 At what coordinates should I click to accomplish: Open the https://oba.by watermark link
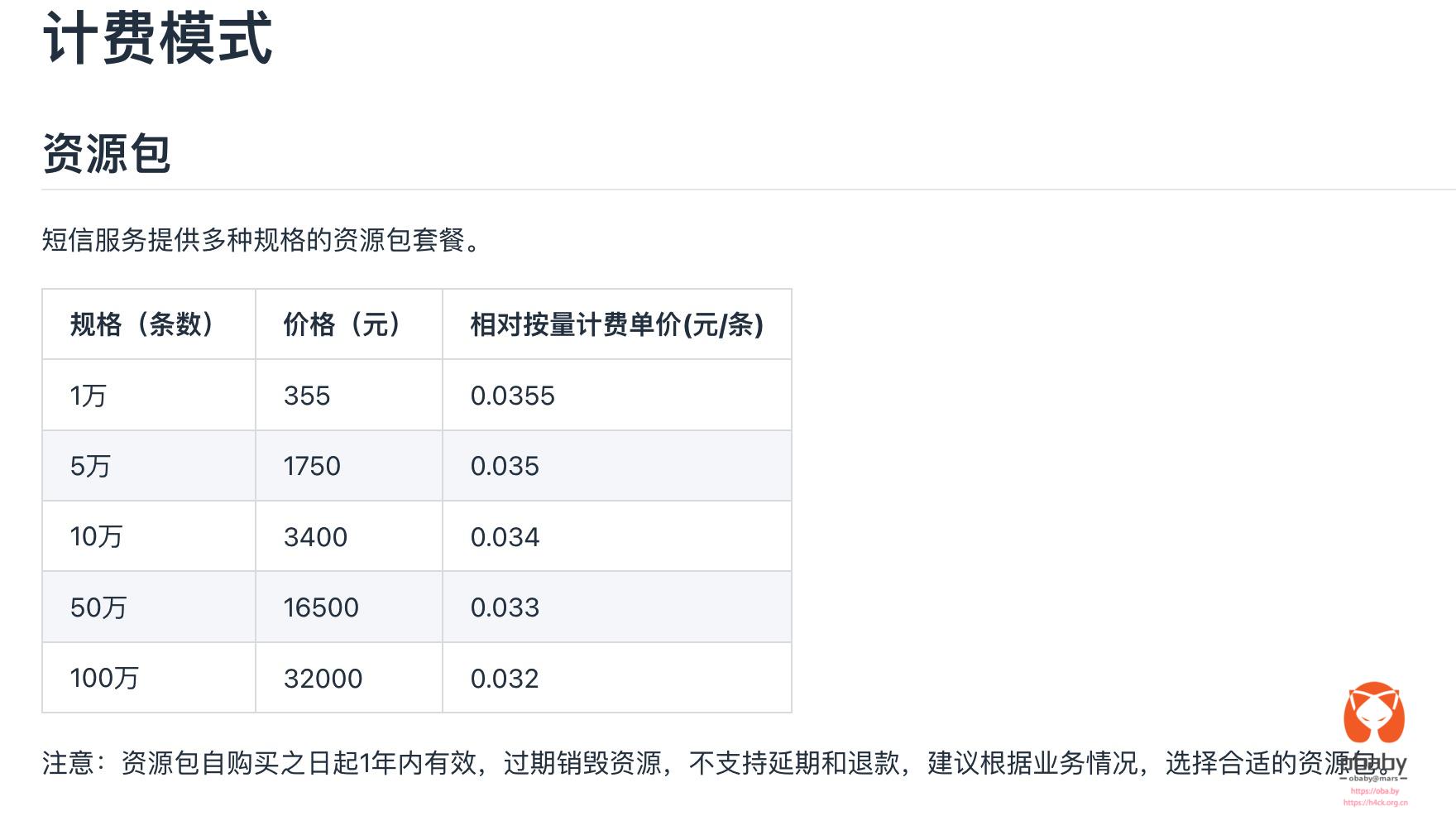click(1374, 791)
